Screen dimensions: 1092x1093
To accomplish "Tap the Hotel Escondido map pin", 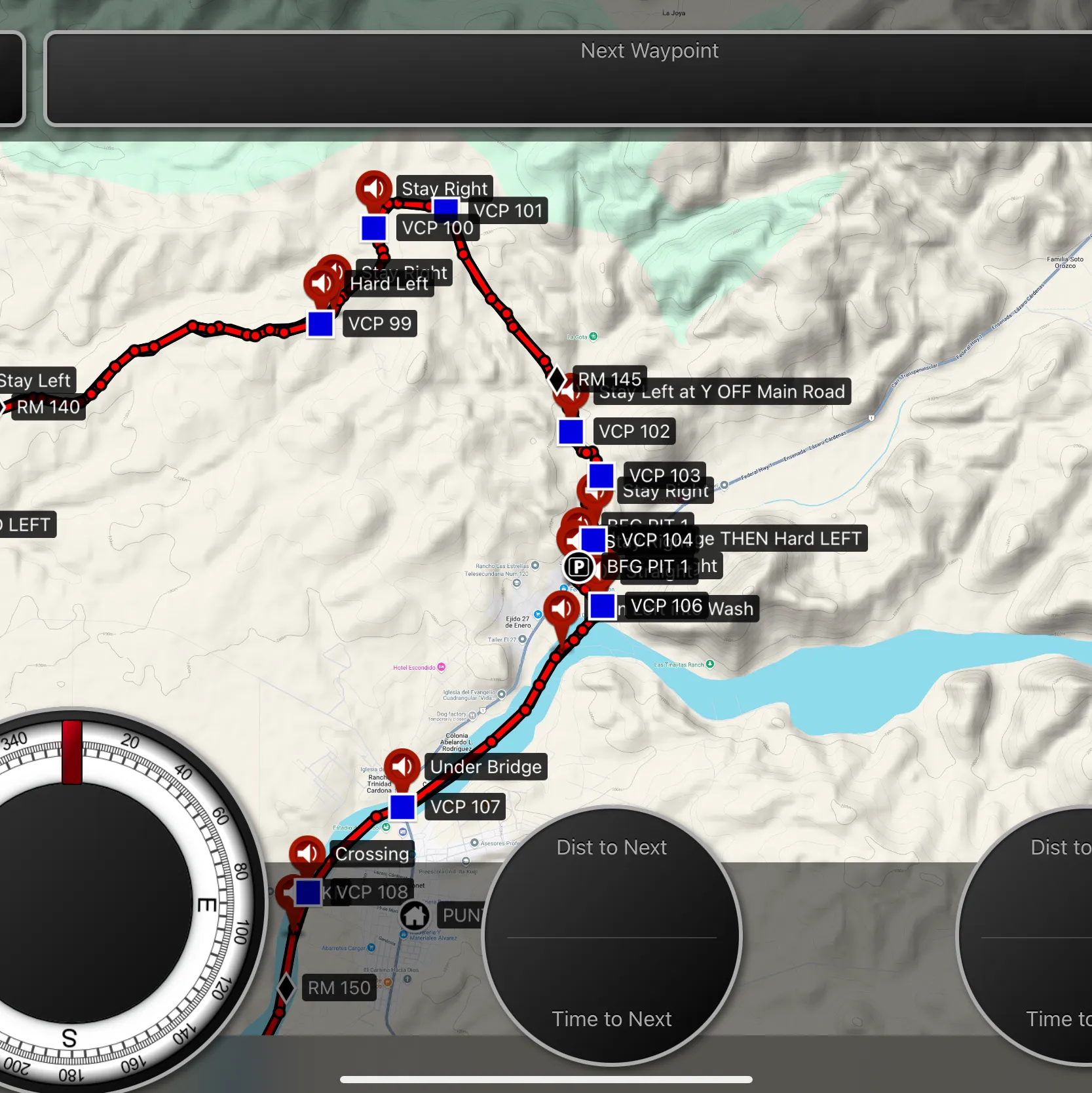I will pyautogui.click(x=441, y=667).
